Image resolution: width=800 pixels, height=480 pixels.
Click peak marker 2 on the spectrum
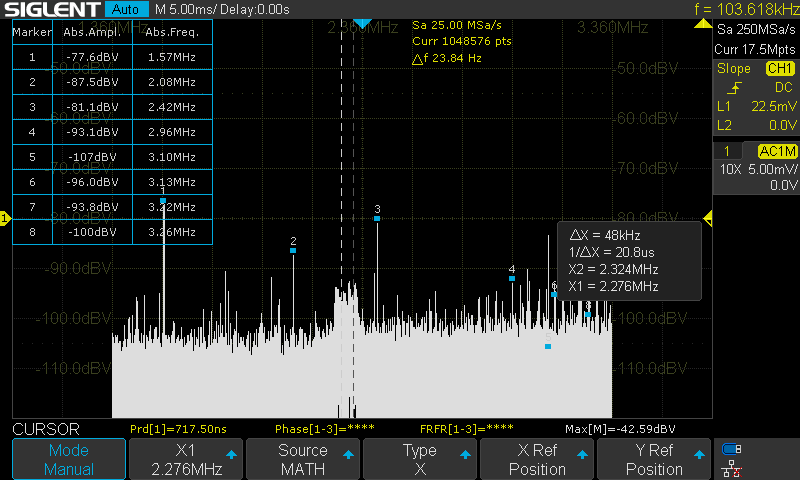coord(293,250)
